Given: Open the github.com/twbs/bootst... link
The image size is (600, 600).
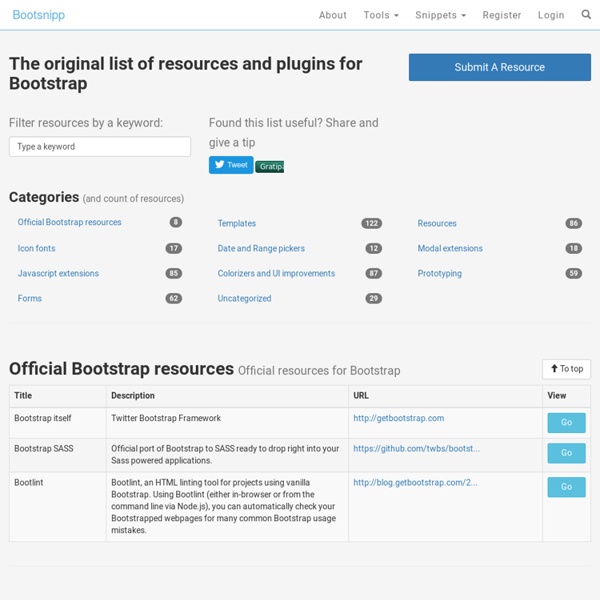Looking at the screenshot, I should (416, 448).
